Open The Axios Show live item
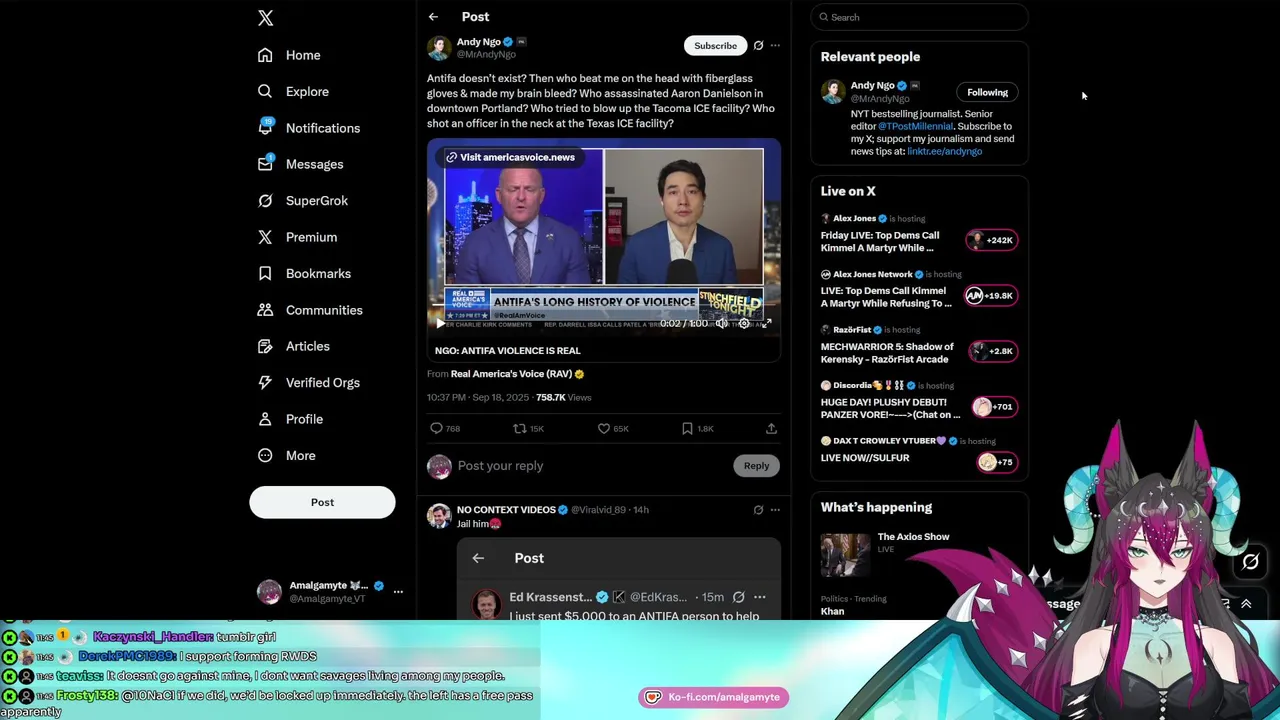 coord(913,537)
